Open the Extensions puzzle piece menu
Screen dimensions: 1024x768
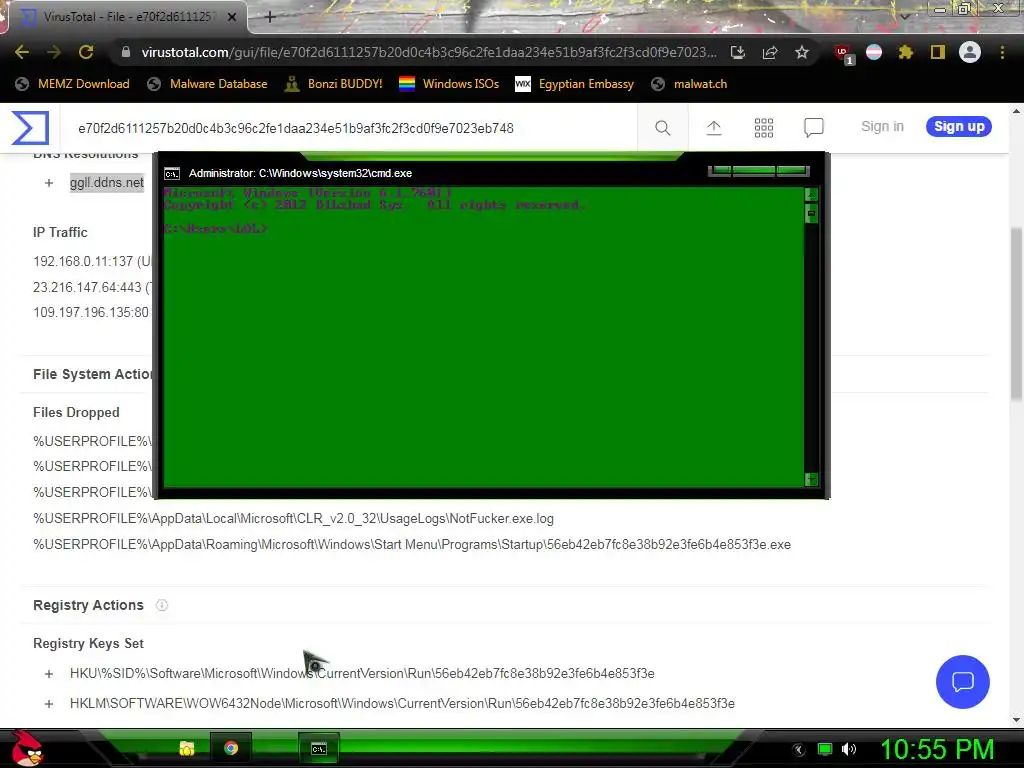(x=906, y=52)
